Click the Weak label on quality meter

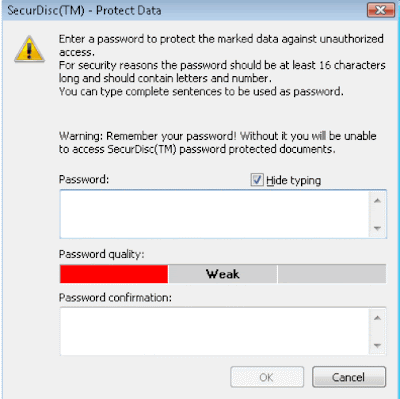tap(223, 274)
